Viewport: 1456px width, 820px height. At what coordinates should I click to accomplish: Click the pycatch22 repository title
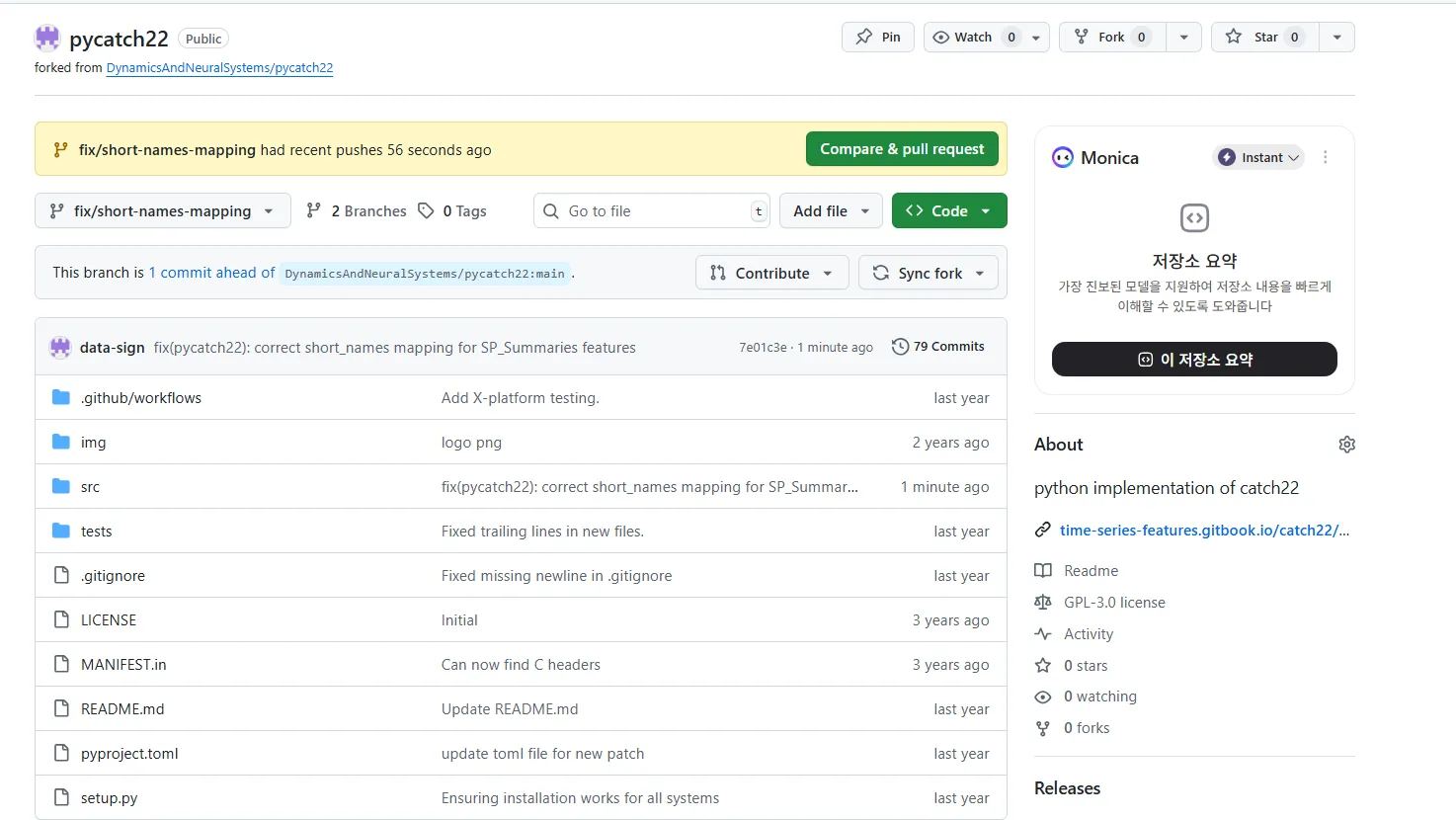119,39
